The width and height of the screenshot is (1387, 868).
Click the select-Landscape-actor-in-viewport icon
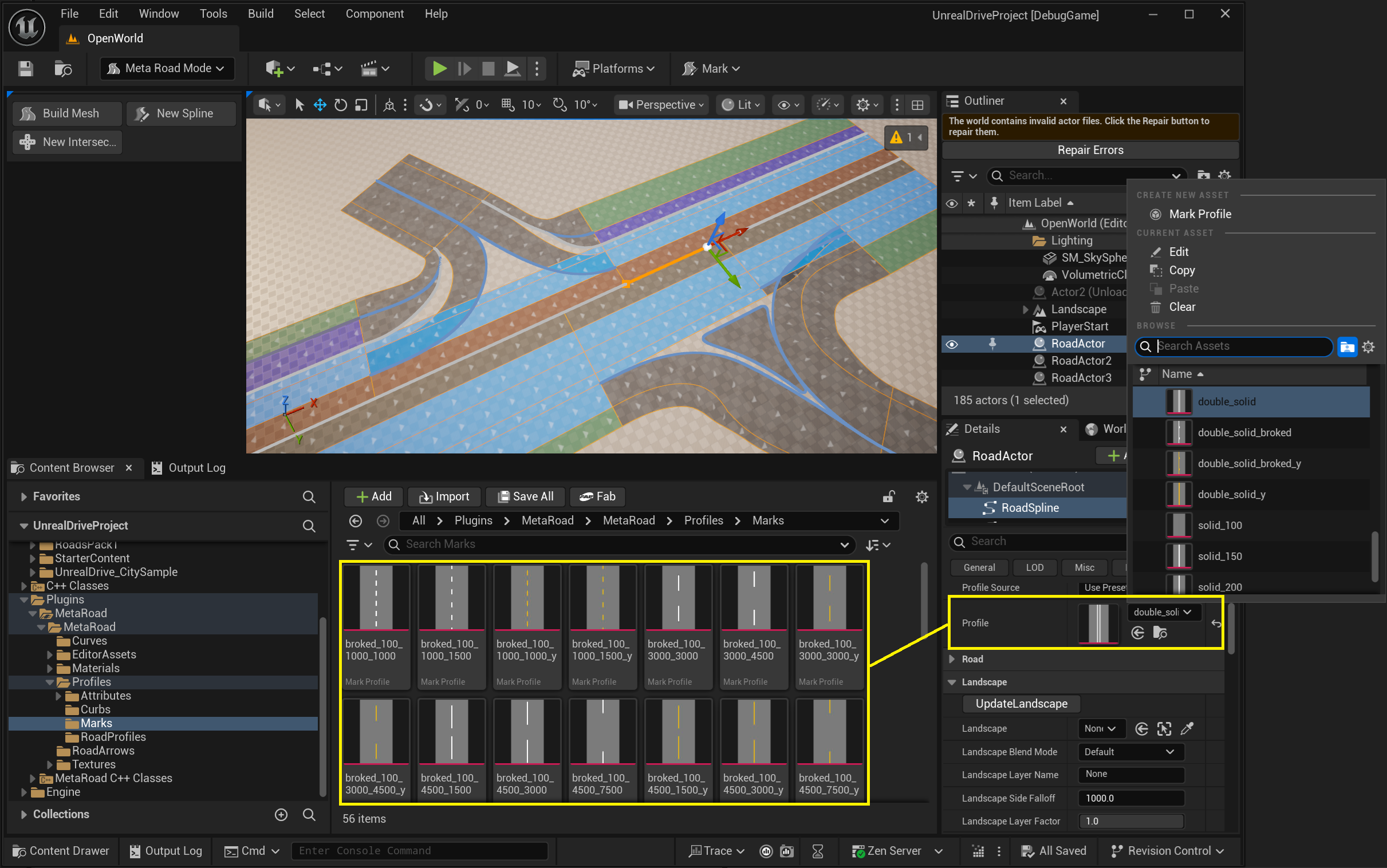coord(1164,728)
